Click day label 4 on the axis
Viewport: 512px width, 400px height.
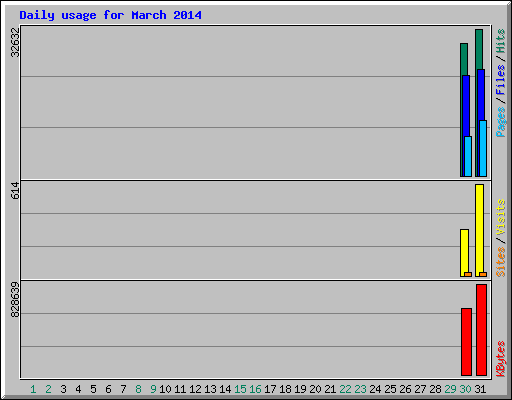pyautogui.click(x=78, y=389)
